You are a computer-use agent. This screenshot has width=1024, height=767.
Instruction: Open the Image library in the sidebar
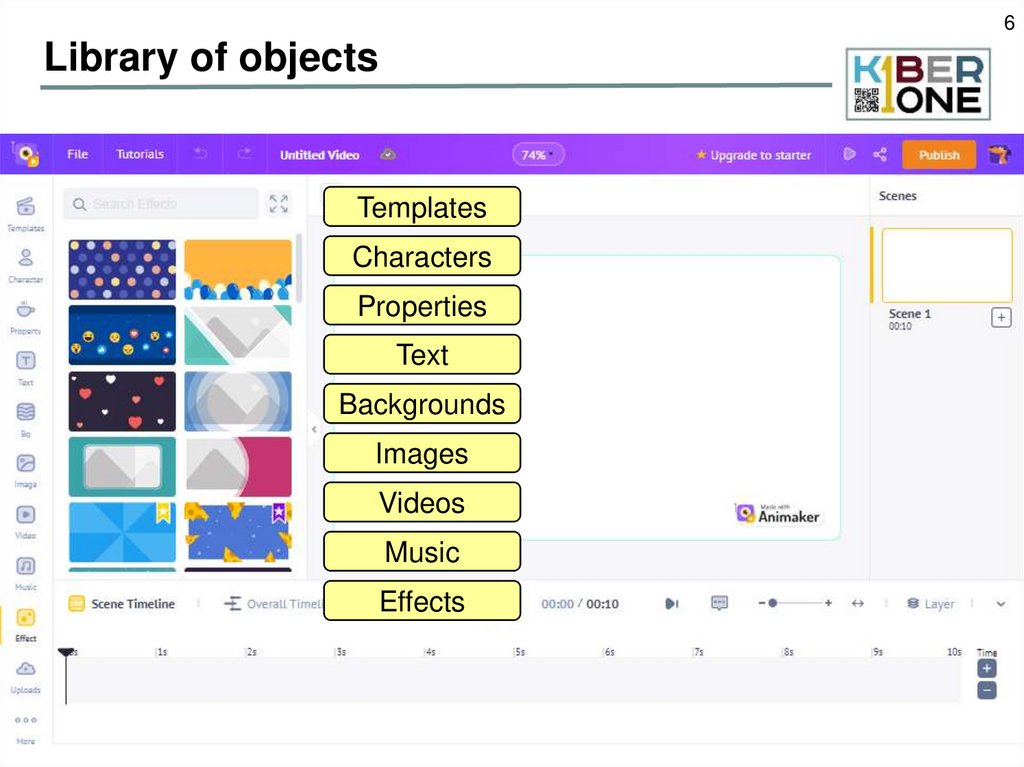(x=25, y=470)
